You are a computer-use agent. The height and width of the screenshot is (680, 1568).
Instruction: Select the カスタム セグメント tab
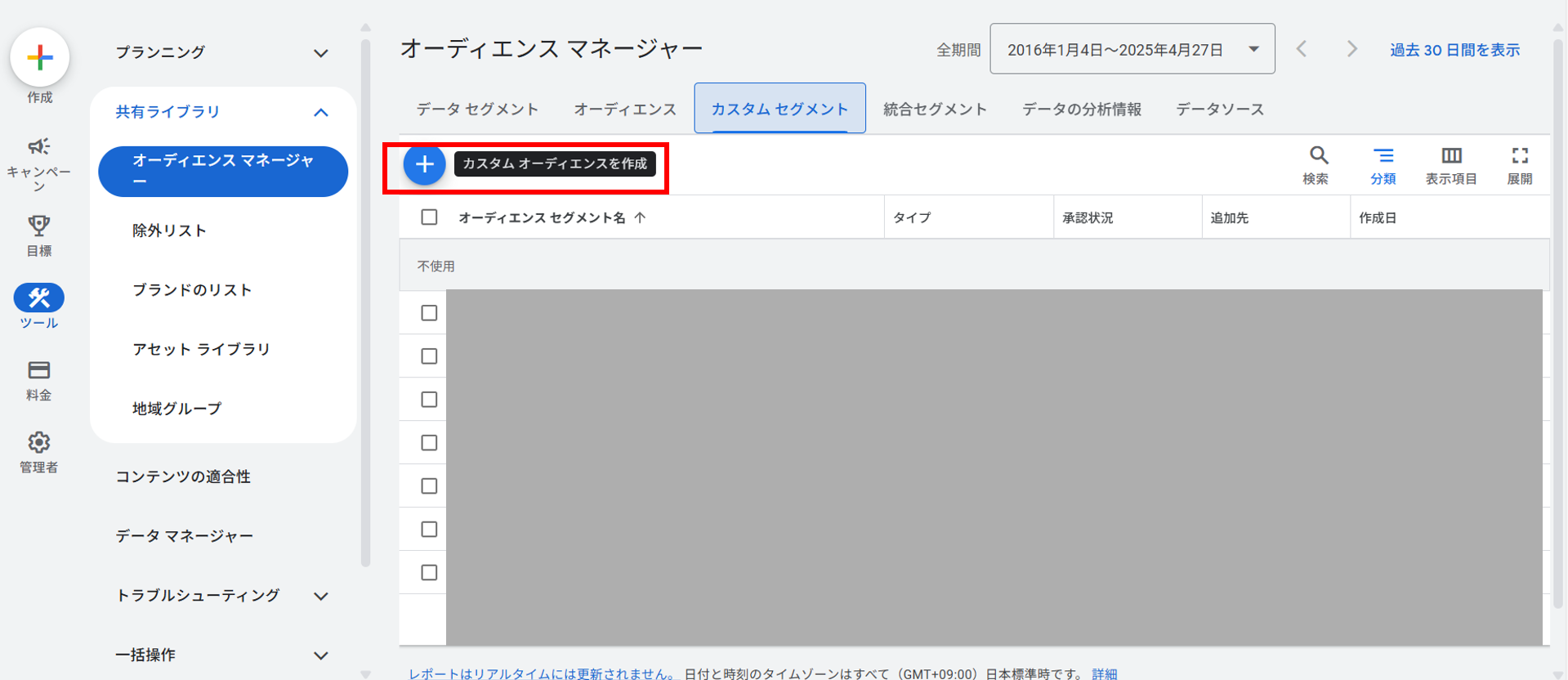pos(780,109)
